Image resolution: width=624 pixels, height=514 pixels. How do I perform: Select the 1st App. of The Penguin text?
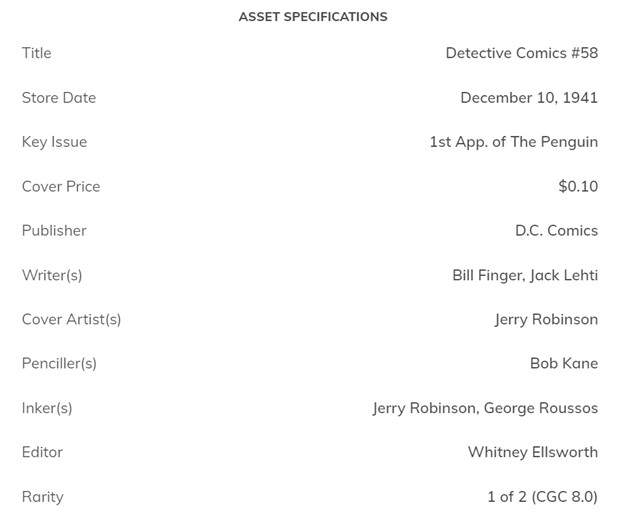(x=513, y=142)
